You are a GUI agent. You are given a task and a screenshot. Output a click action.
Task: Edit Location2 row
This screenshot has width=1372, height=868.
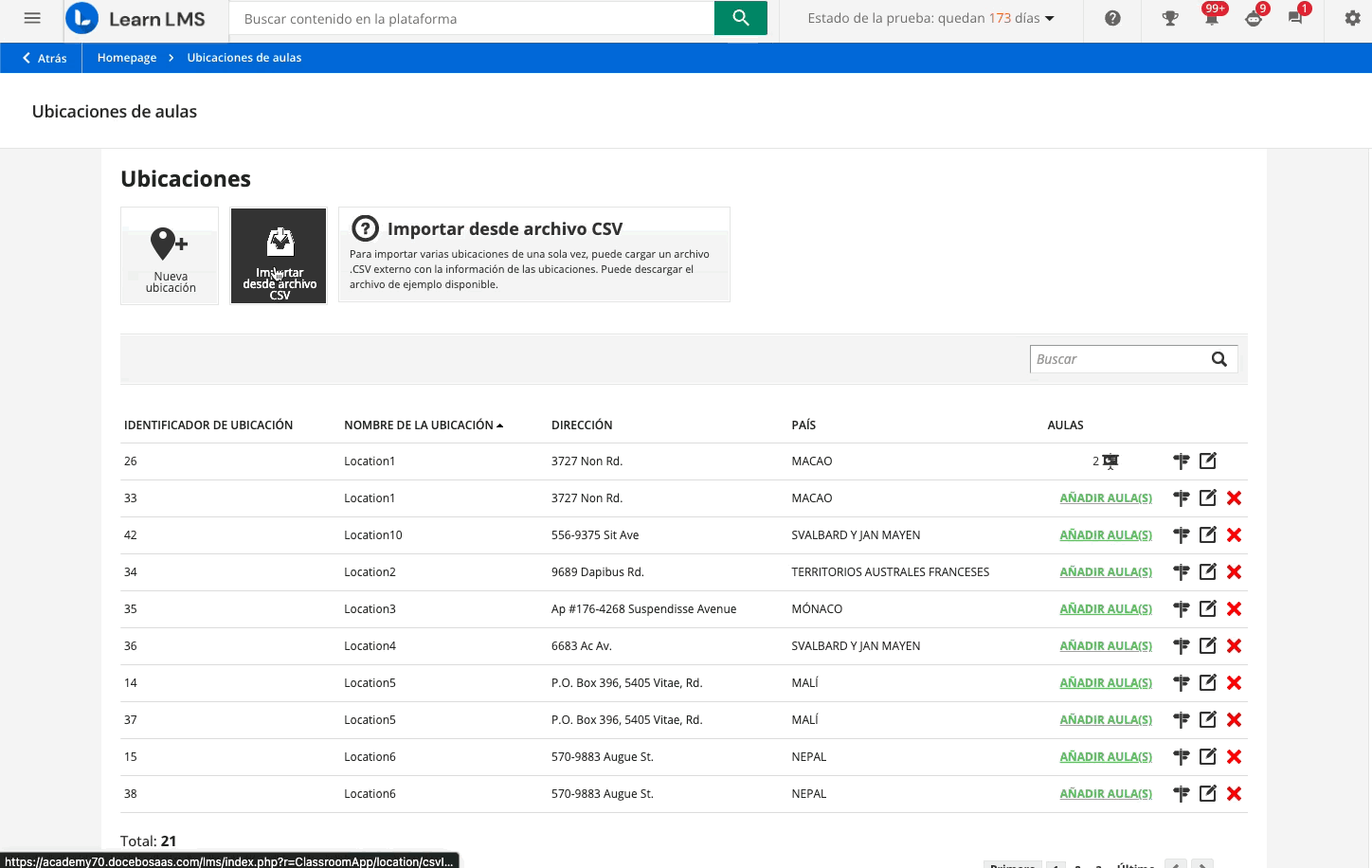1207,572
